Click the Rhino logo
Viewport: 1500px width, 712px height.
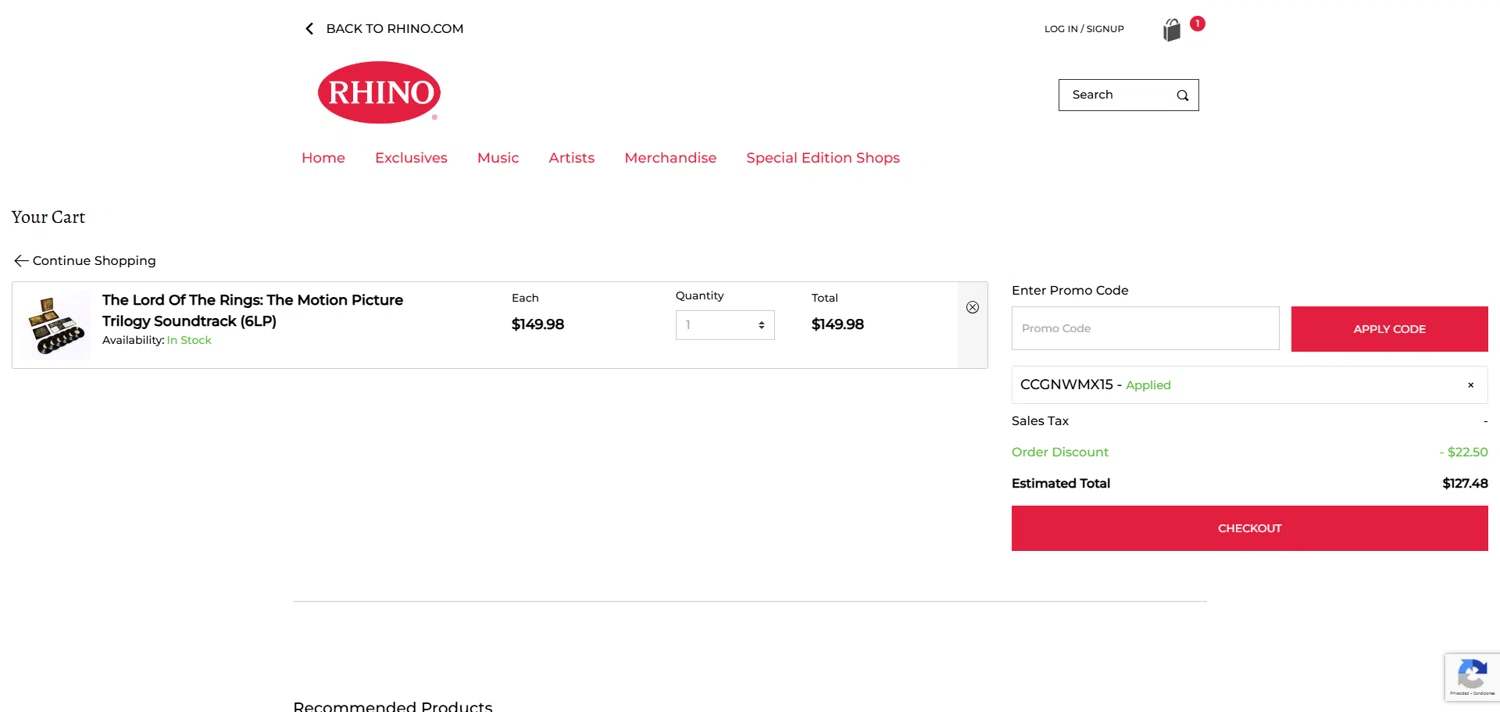[379, 92]
